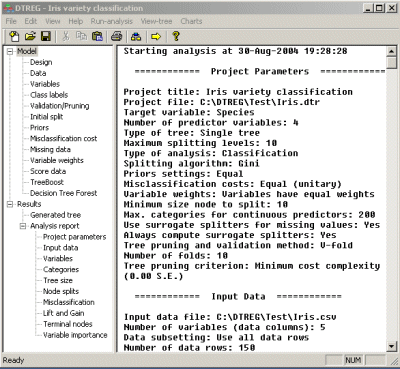Screen dimensions: 400x369
Task: Click the 'Number of folds: 10' line
Action: pos(176,256)
